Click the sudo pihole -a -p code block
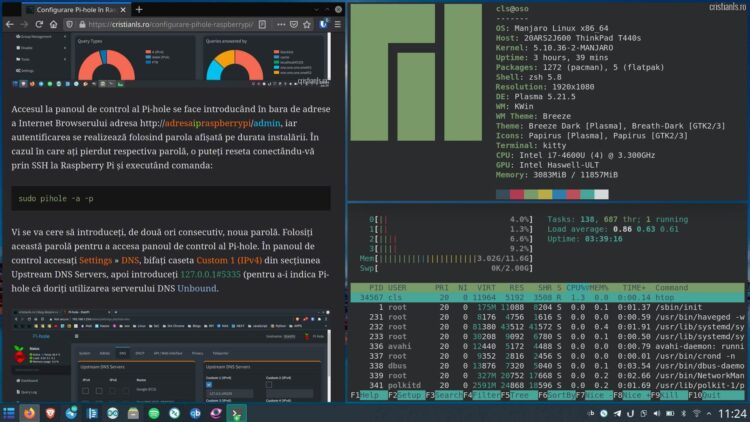Image resolution: width=750 pixels, height=422 pixels. coord(171,198)
